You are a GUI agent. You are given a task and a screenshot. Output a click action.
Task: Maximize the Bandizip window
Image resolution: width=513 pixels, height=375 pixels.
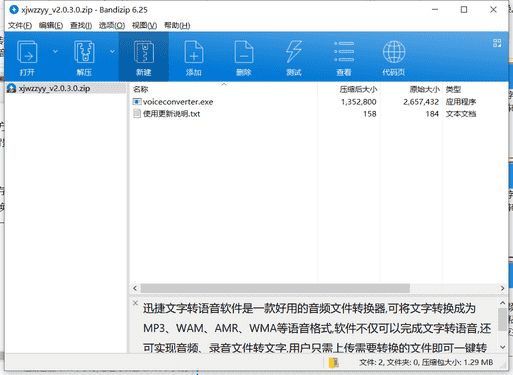[x=464, y=10]
